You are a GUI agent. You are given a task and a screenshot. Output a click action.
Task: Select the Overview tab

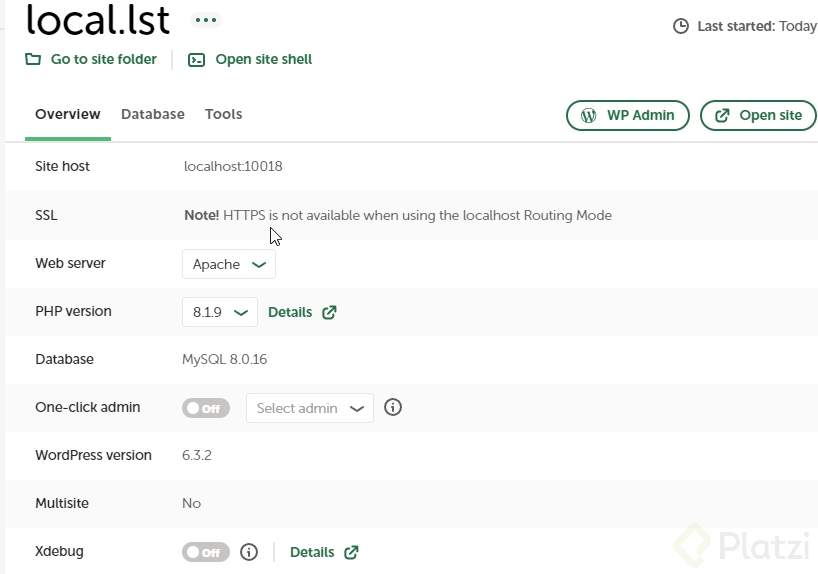tap(68, 114)
